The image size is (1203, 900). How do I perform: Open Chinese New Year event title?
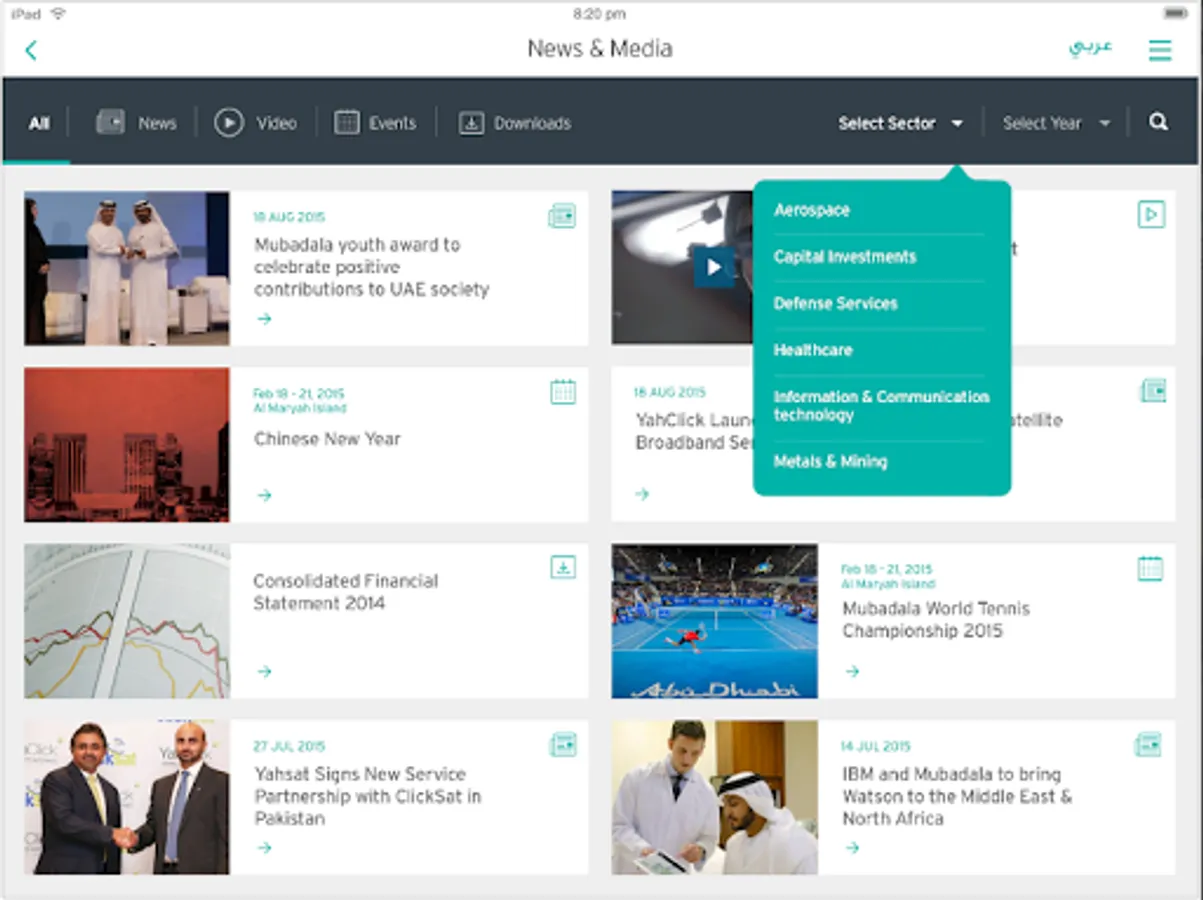(x=327, y=439)
